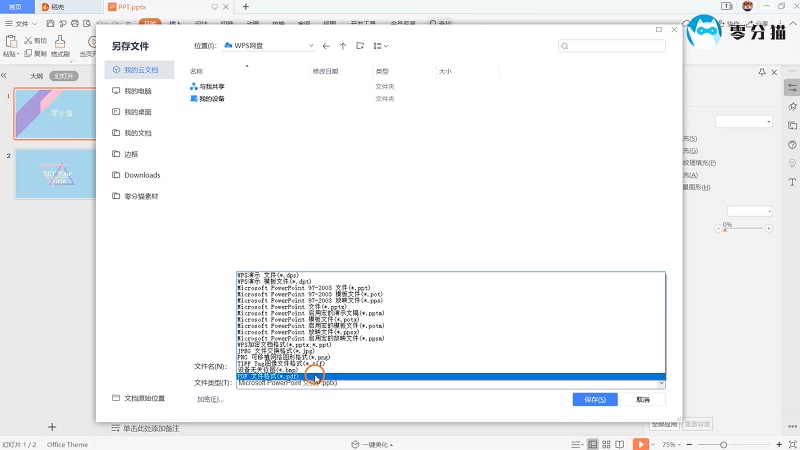Switch to slide sorter grid view icon
800x450 pixels.
(x=606, y=444)
